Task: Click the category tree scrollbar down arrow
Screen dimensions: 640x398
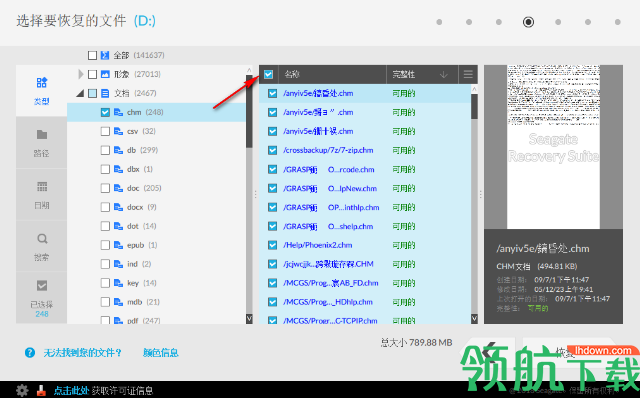Action: [249, 318]
